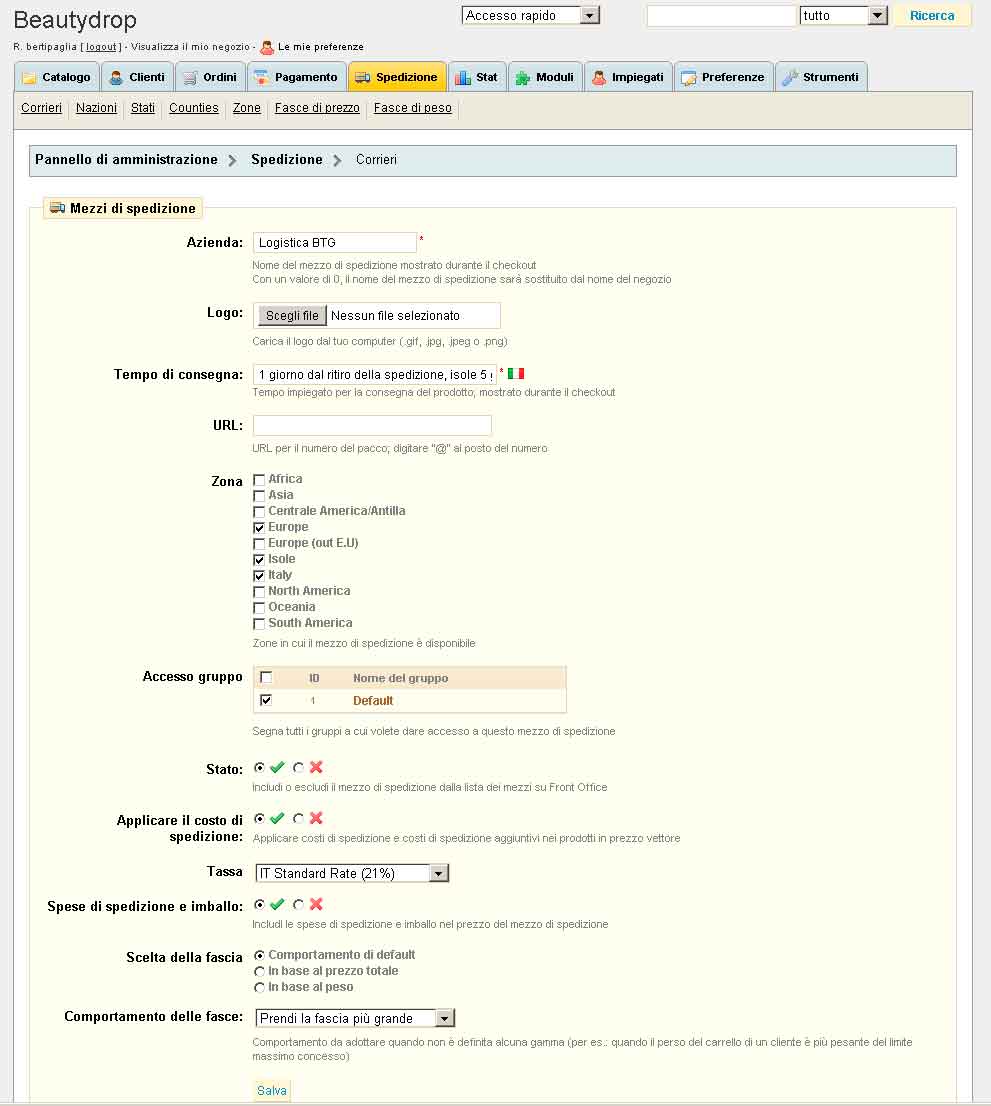Click the logout link

[101, 47]
